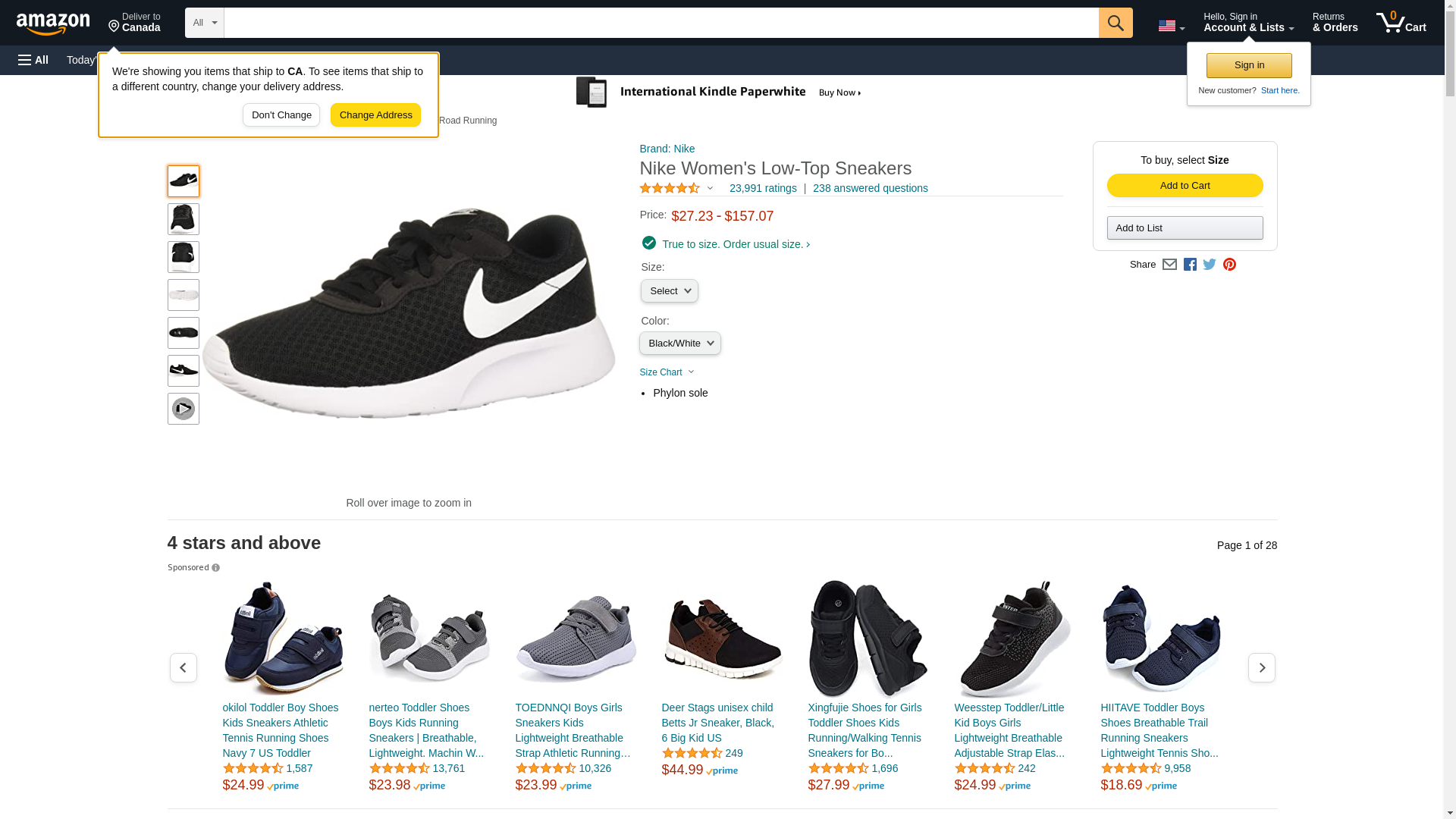Image resolution: width=1456 pixels, height=819 pixels.
Task: Share product on Twitter
Action: (x=1210, y=265)
